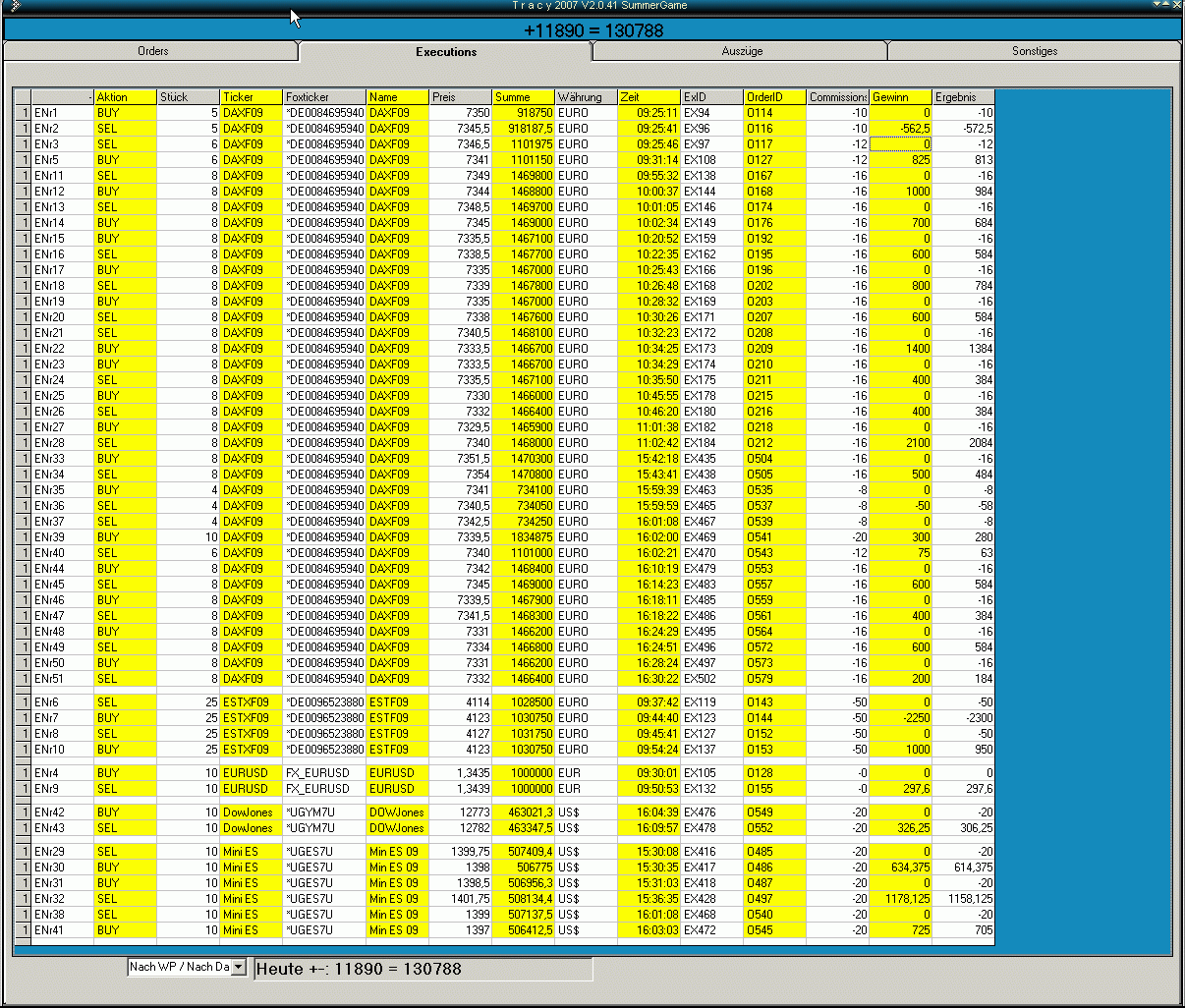Select the highlighted Gewinn cell of row ENr3
The width and height of the screenshot is (1185, 1008).
point(900,144)
